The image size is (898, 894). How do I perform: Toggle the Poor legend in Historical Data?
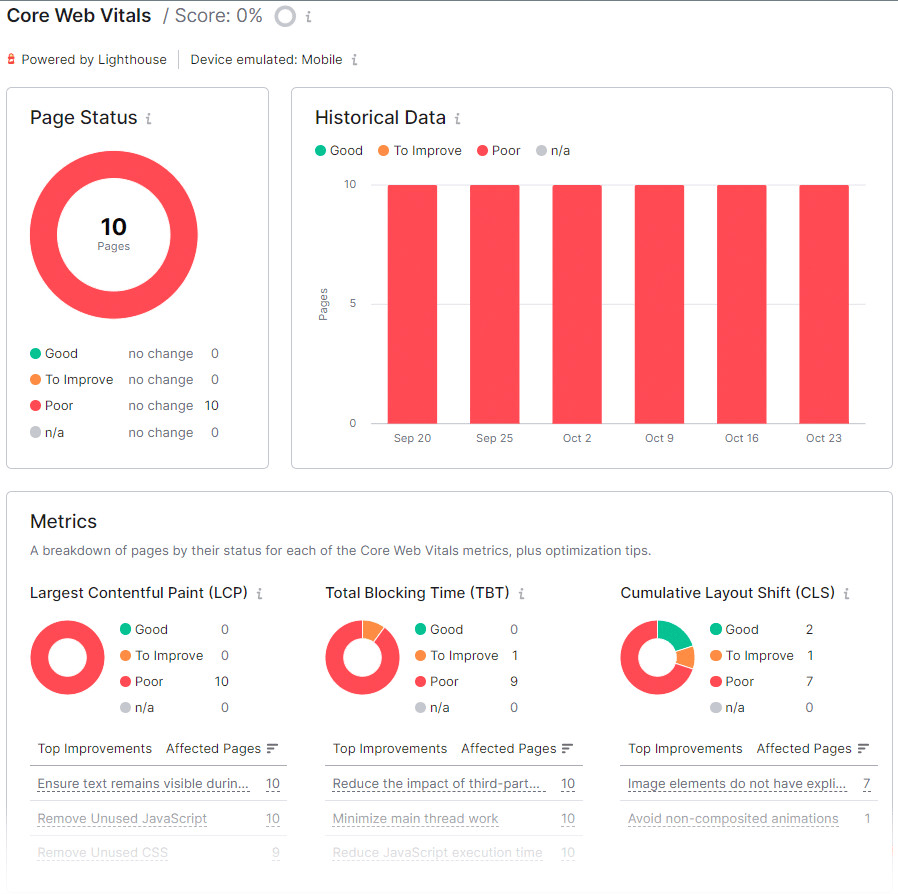pyautogui.click(x=498, y=150)
